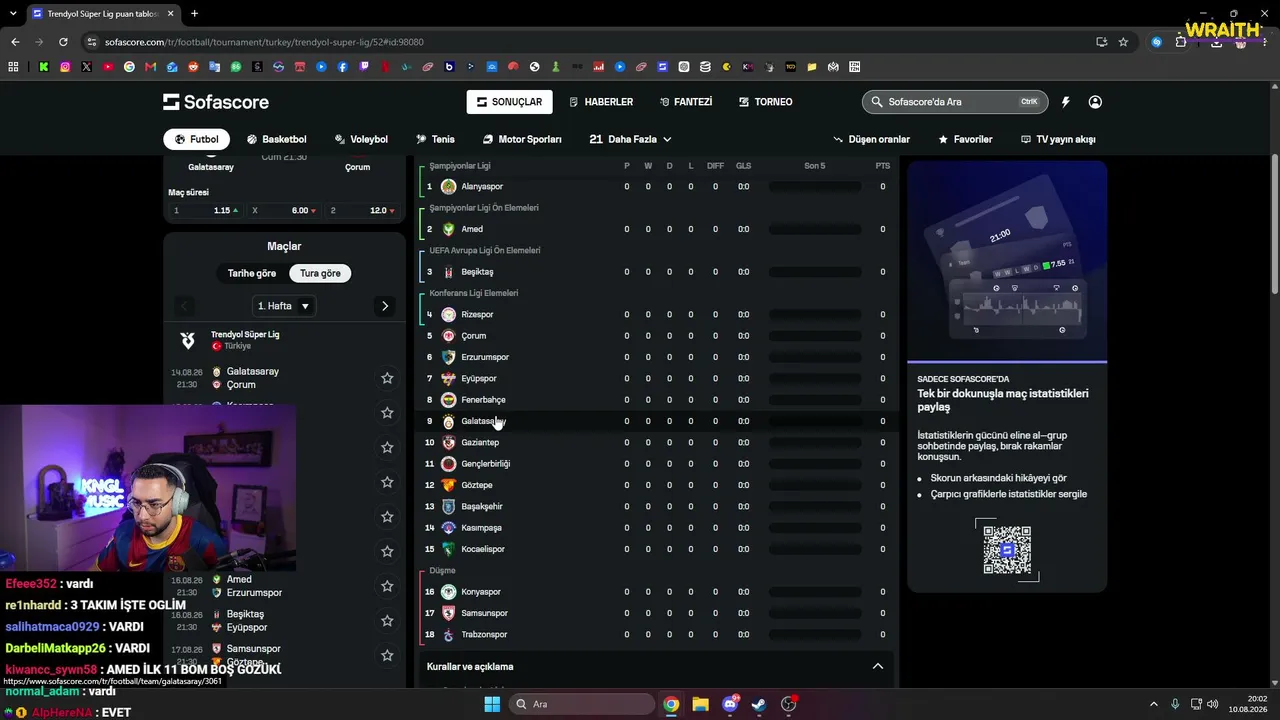Focus the 'Sofascore'da Ara' search field
The width and height of the screenshot is (1280, 720).
[954, 102]
